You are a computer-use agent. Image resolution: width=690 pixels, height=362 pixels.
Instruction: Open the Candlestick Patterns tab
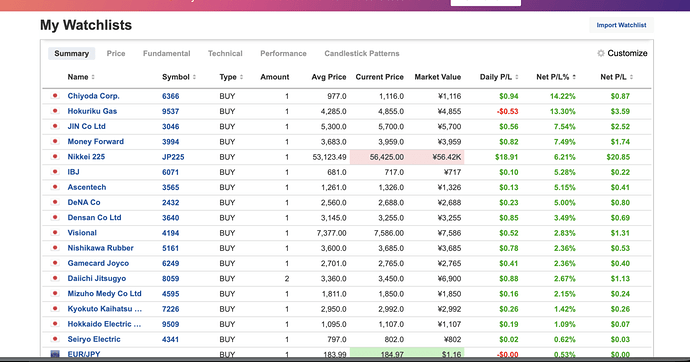coord(362,53)
